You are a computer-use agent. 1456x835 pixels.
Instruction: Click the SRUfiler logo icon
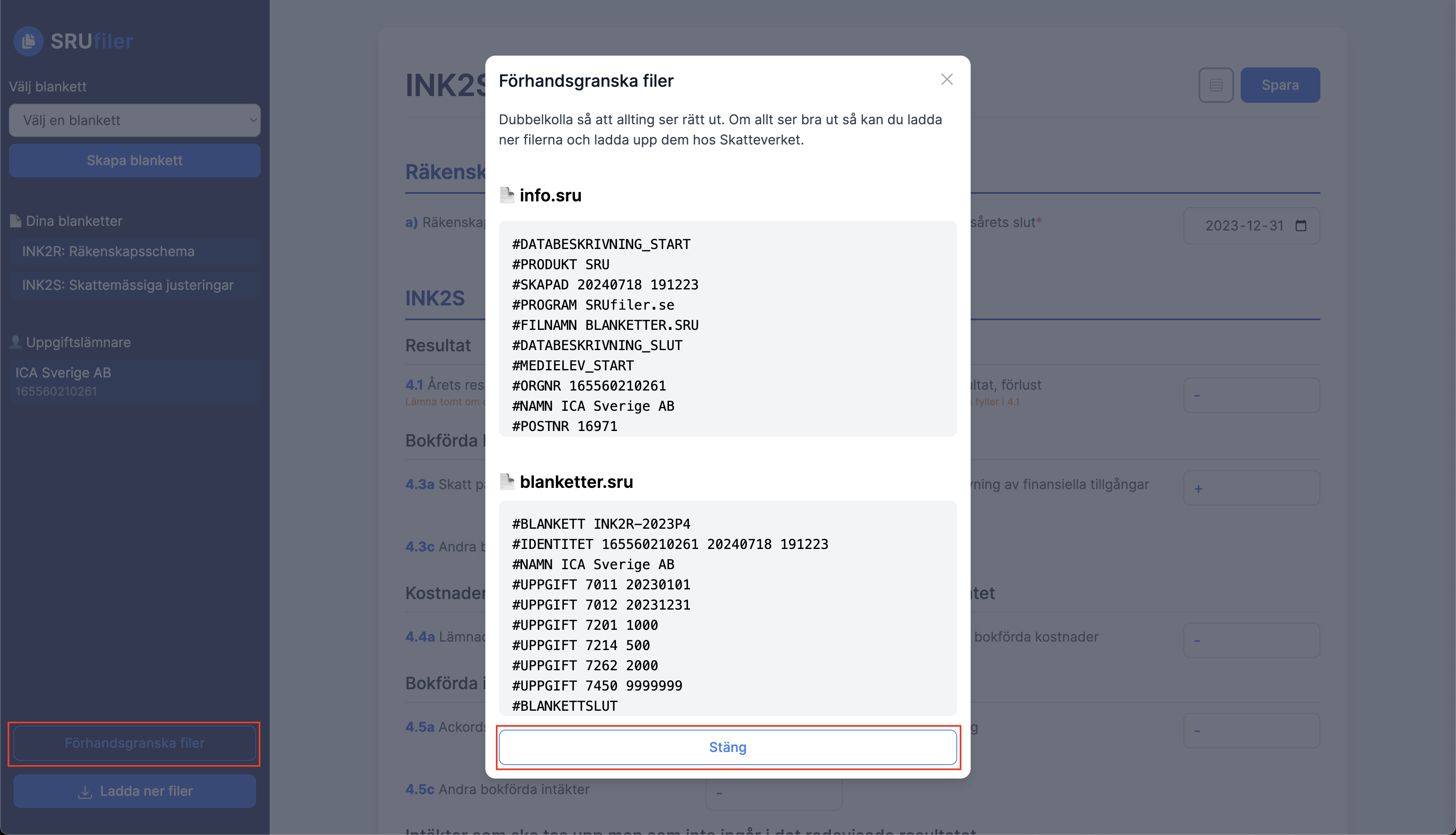28,41
